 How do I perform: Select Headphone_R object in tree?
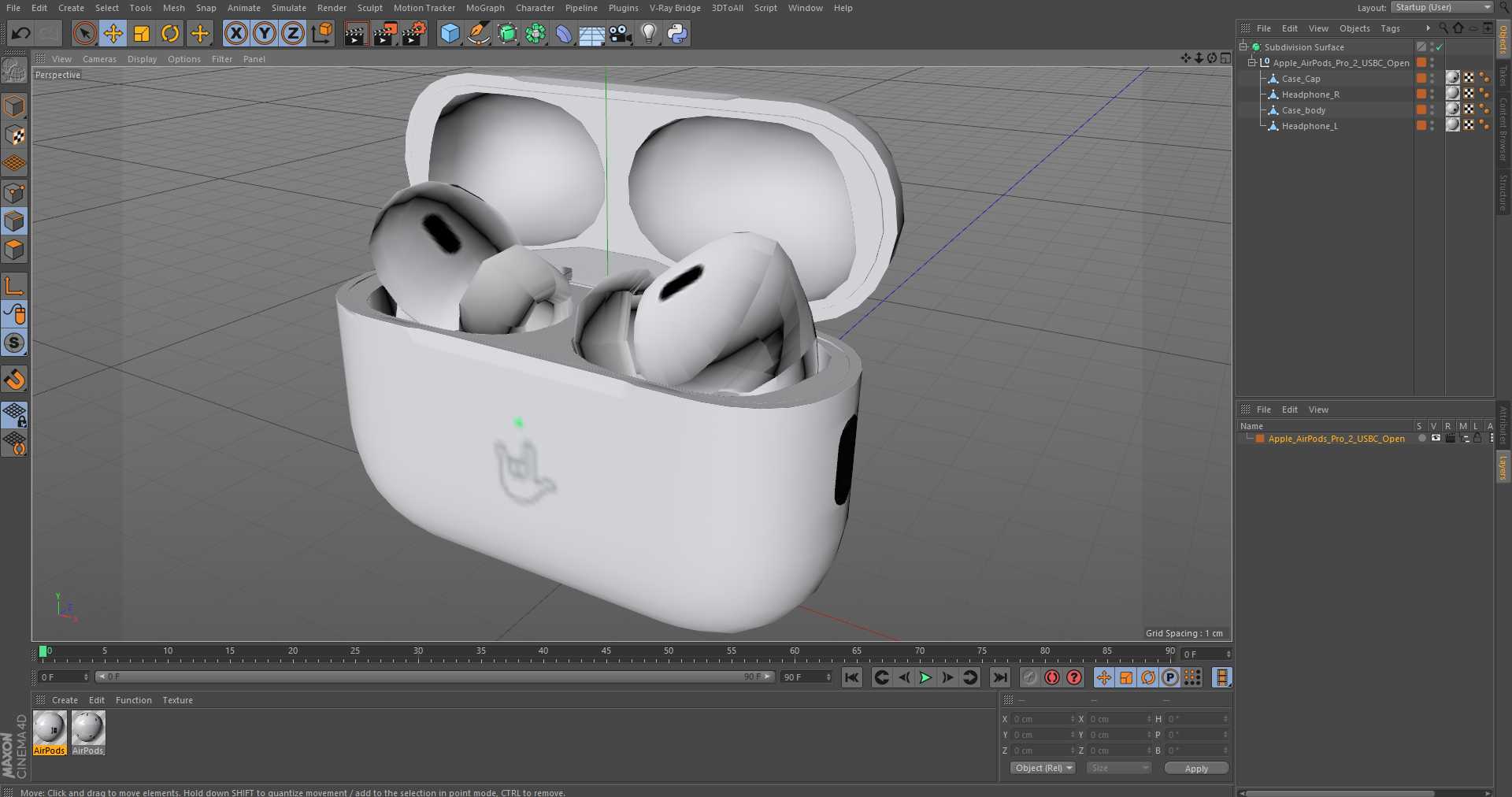1310,95
